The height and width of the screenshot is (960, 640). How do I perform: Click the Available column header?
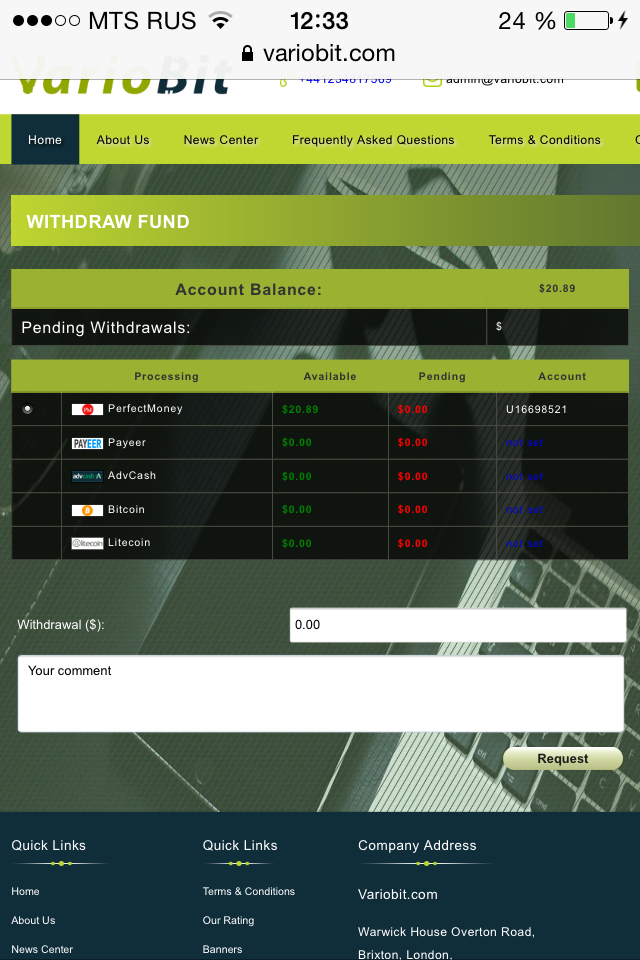point(330,377)
